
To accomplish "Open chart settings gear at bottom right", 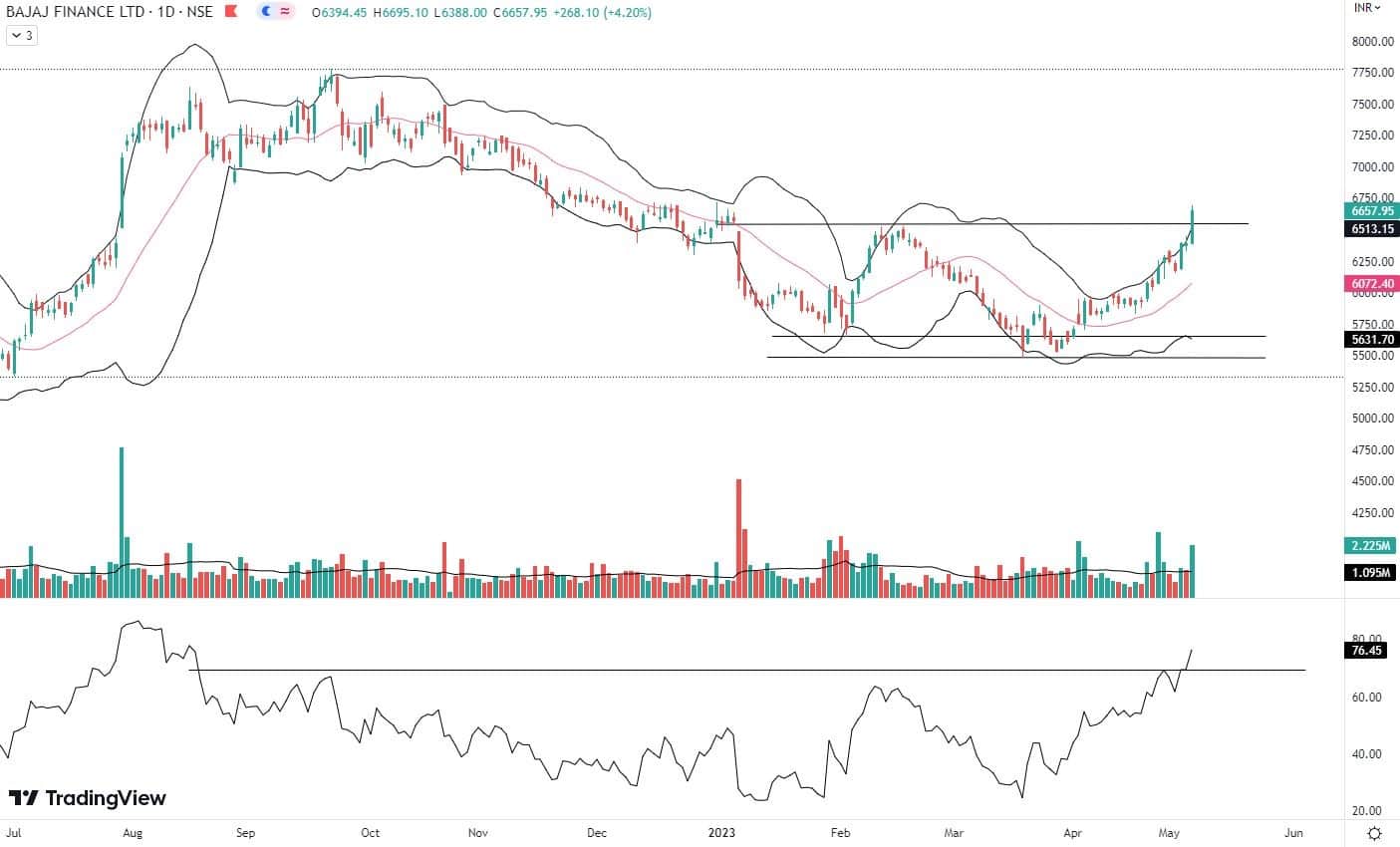I will [1374, 832].
